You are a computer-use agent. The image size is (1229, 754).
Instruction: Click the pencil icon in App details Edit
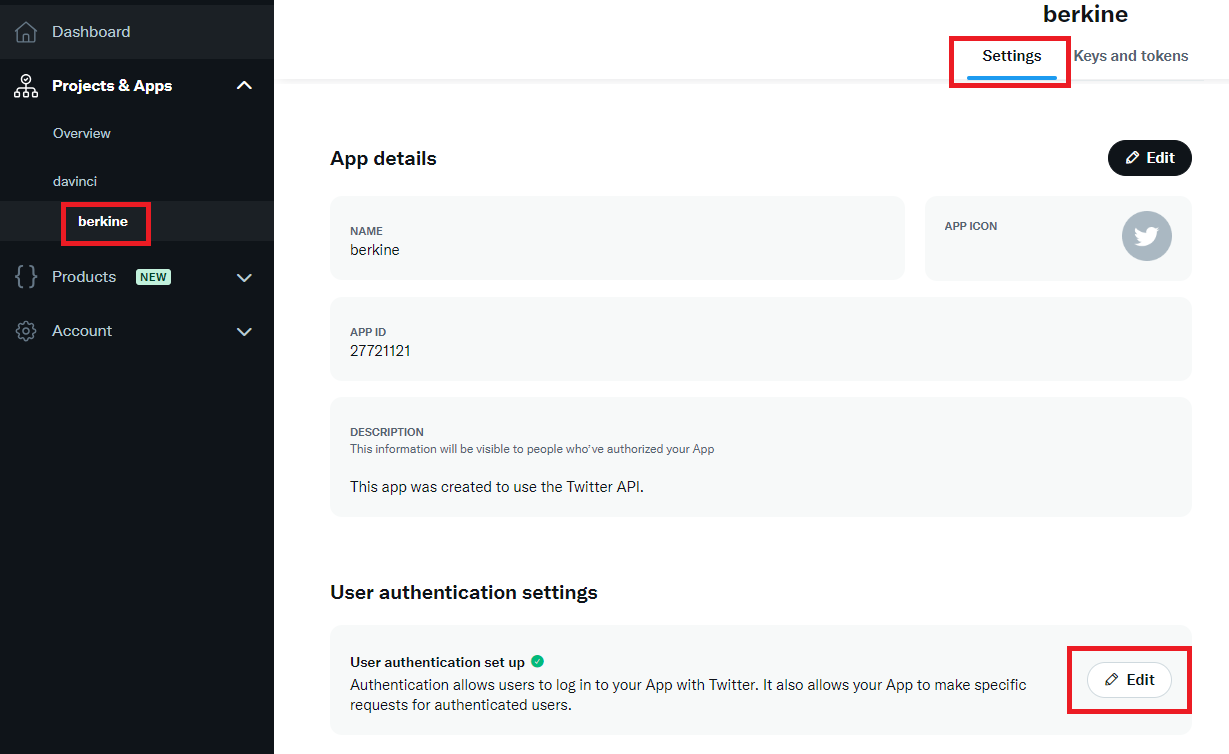[x=1132, y=158]
